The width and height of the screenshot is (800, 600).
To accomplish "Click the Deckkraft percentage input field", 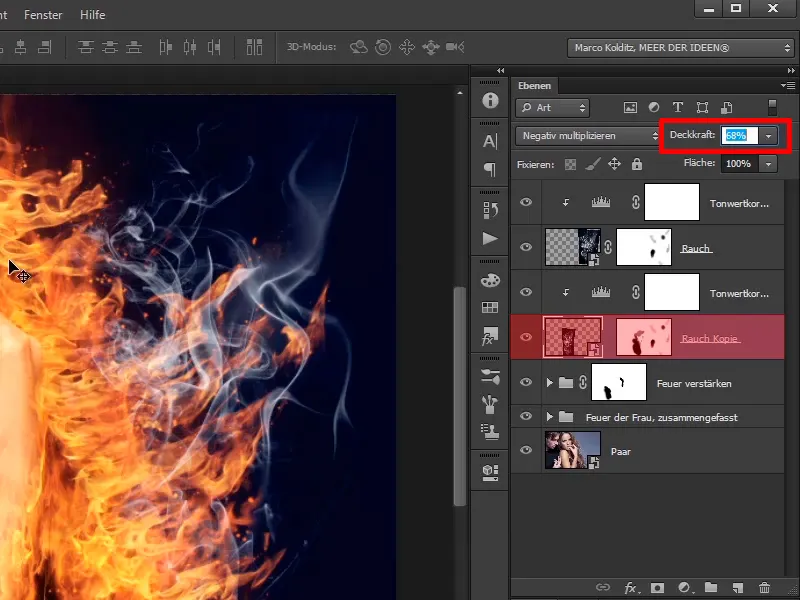I will point(740,135).
